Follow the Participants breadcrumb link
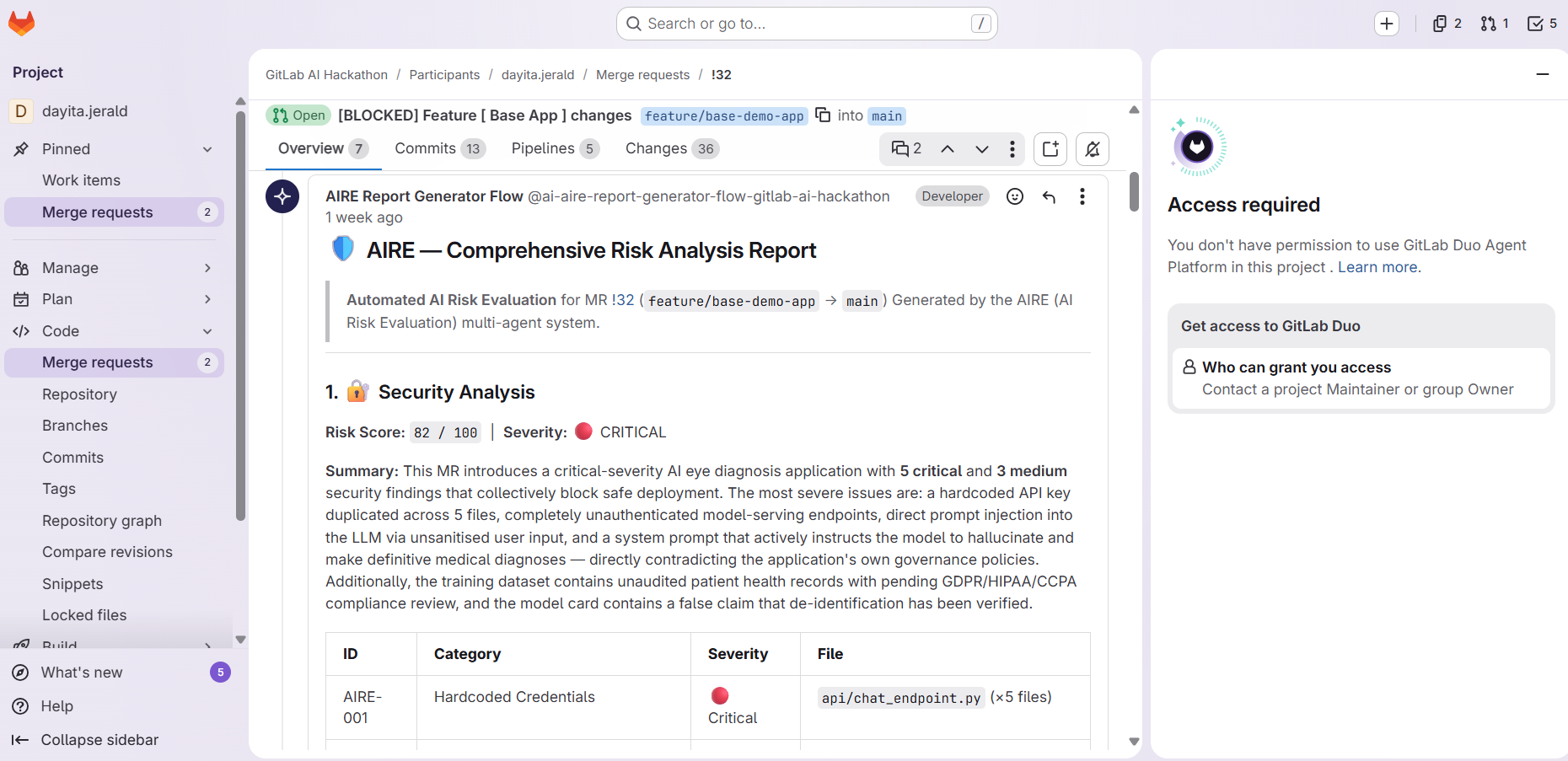This screenshot has width=1568, height=761. point(444,75)
